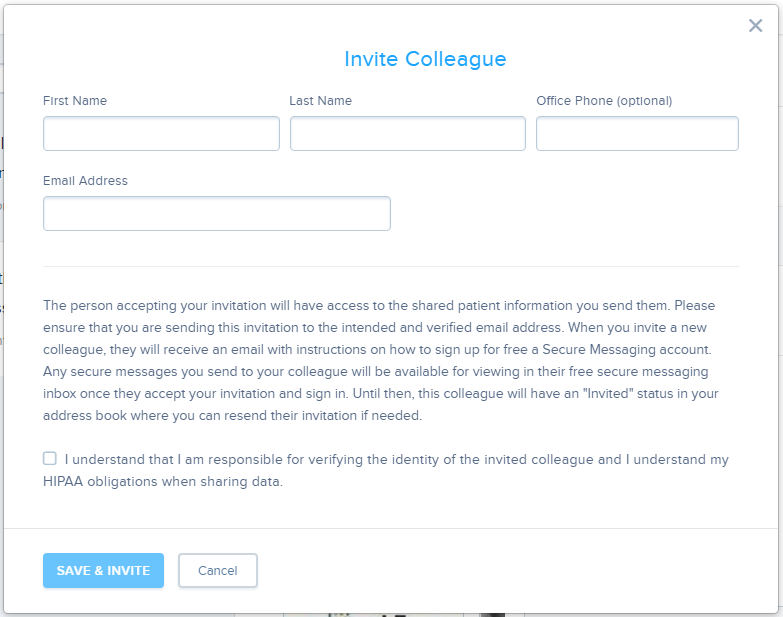Focus the Last Name text box

point(407,133)
